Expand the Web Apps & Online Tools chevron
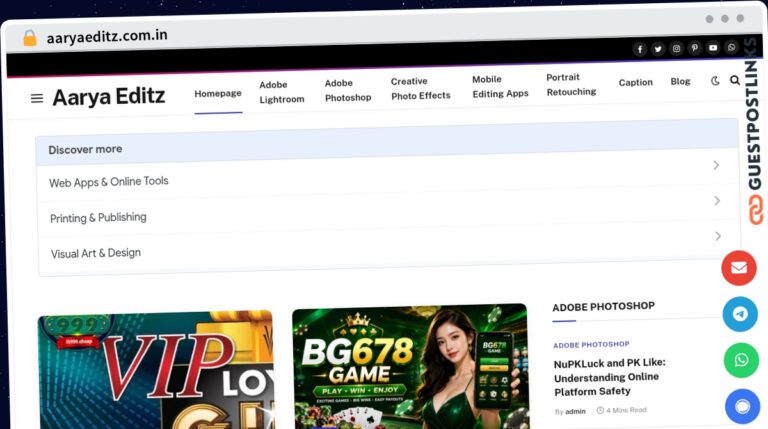 tap(716, 165)
